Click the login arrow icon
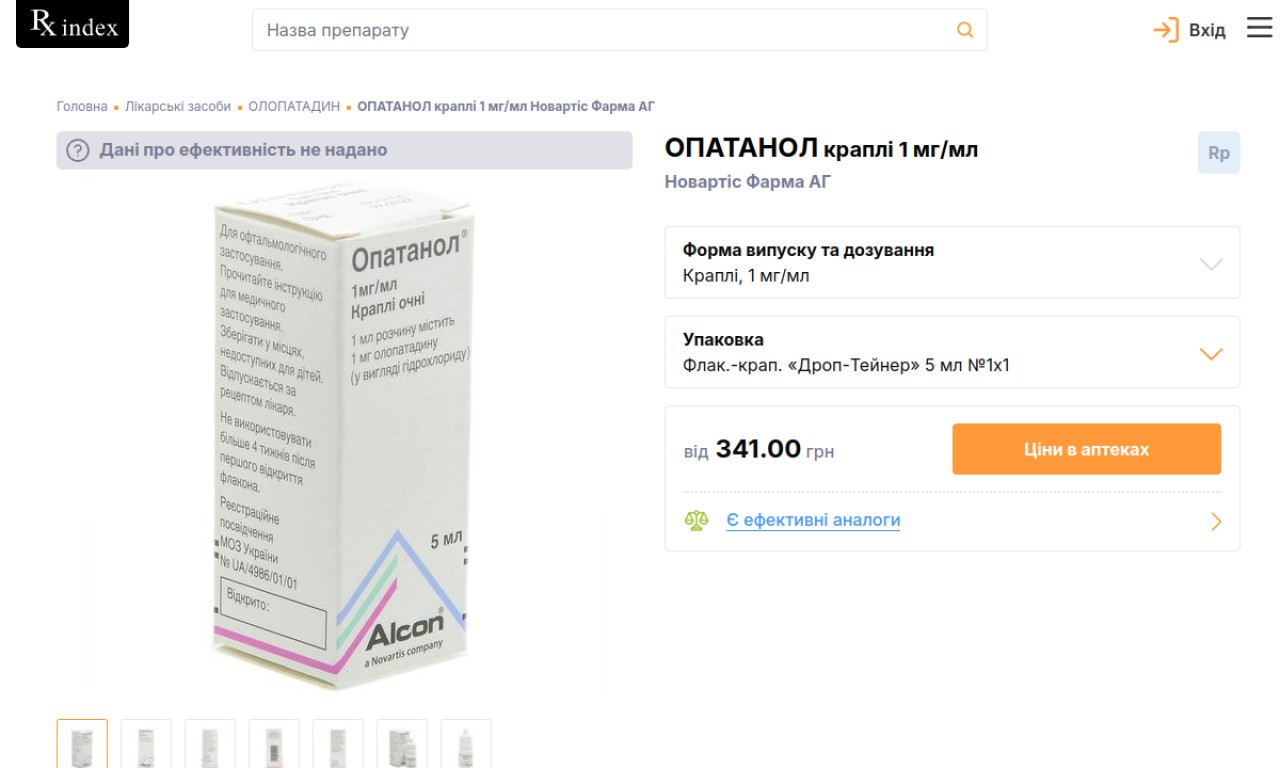Image resolution: width=1280 pixels, height=768 pixels. pyautogui.click(x=1166, y=30)
